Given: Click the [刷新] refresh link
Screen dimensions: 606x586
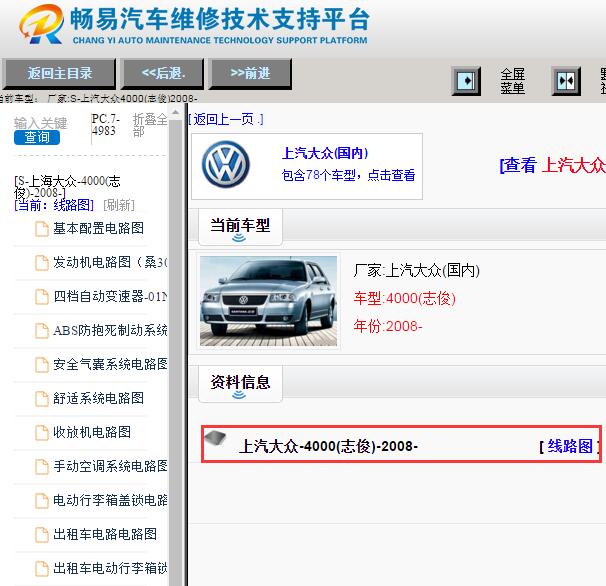Looking at the screenshot, I should (x=119, y=205).
